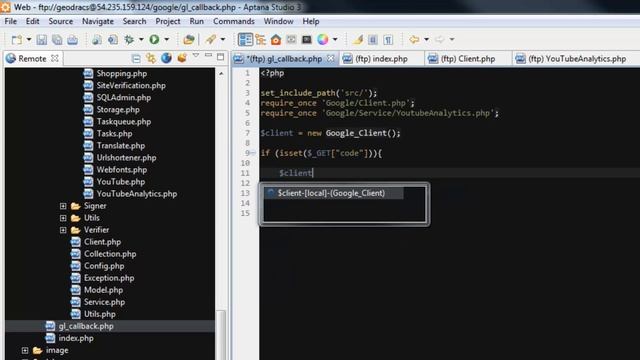The width and height of the screenshot is (640, 360).
Task: Switch to the (ftp) index.php editor tab
Action: click(381, 59)
